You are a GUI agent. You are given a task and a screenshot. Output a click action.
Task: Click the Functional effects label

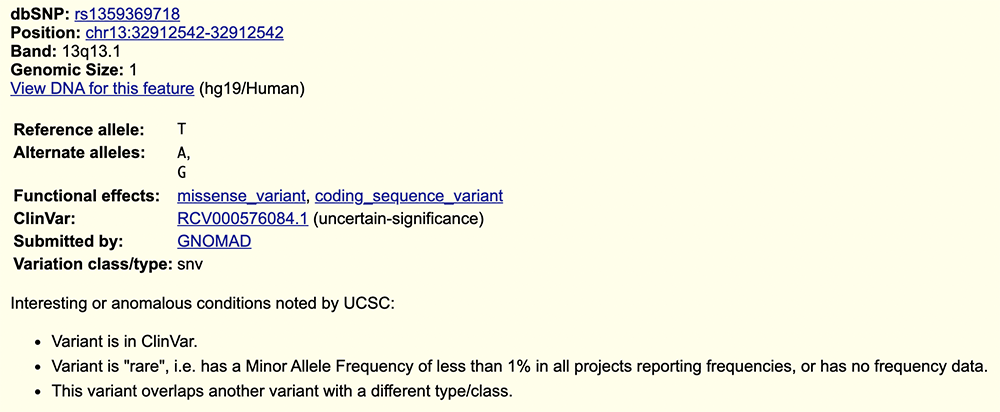[86, 196]
